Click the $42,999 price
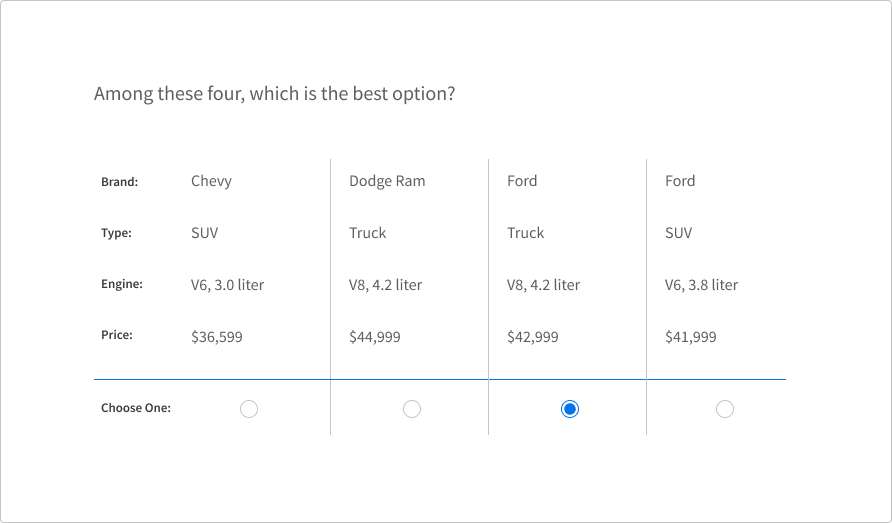 click(x=533, y=337)
